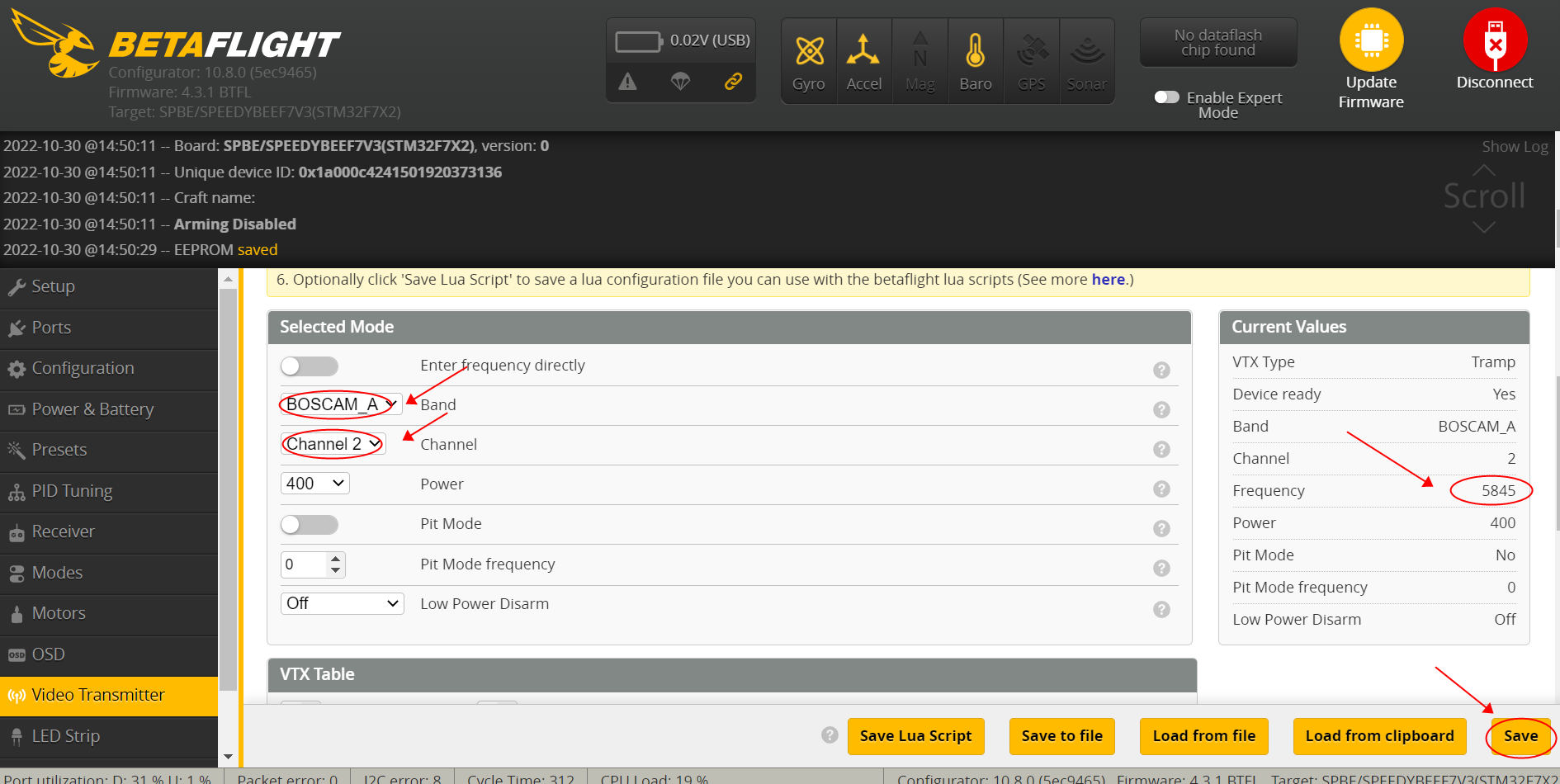Click the VTX Type value Tramp
The image size is (1560, 784).
click(1493, 362)
